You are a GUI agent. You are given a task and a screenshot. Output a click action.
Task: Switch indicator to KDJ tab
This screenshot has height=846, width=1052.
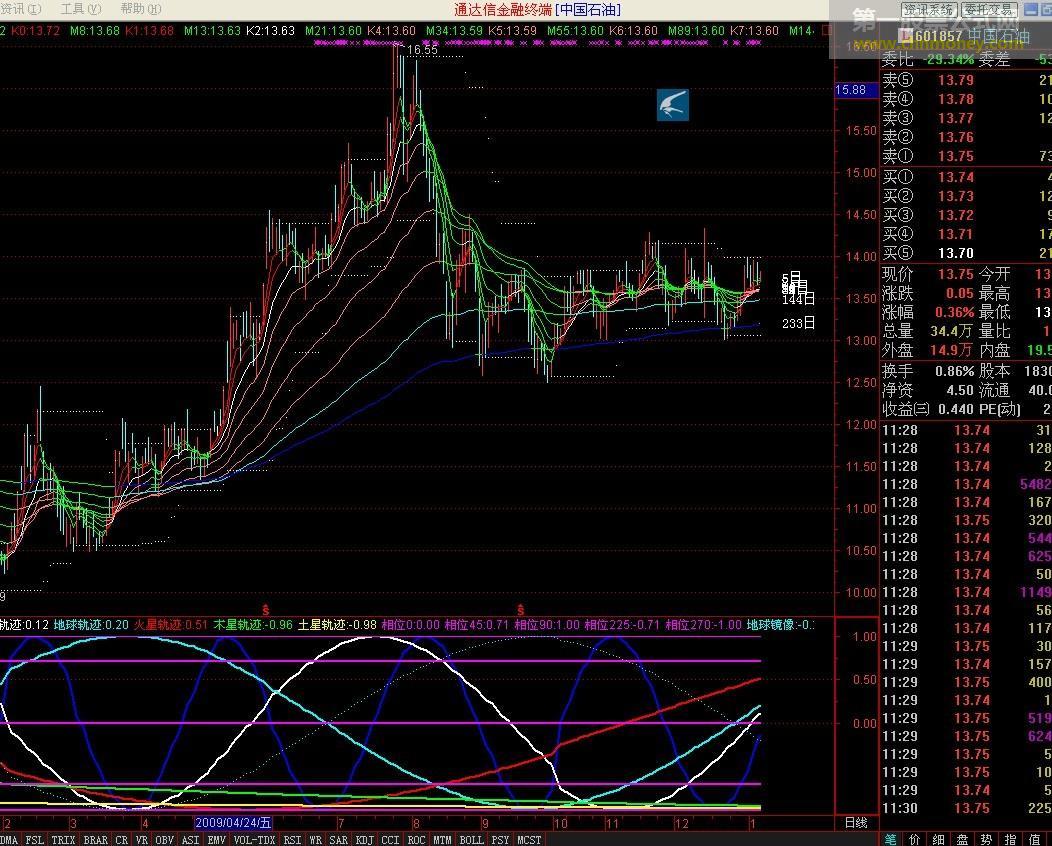click(x=364, y=840)
